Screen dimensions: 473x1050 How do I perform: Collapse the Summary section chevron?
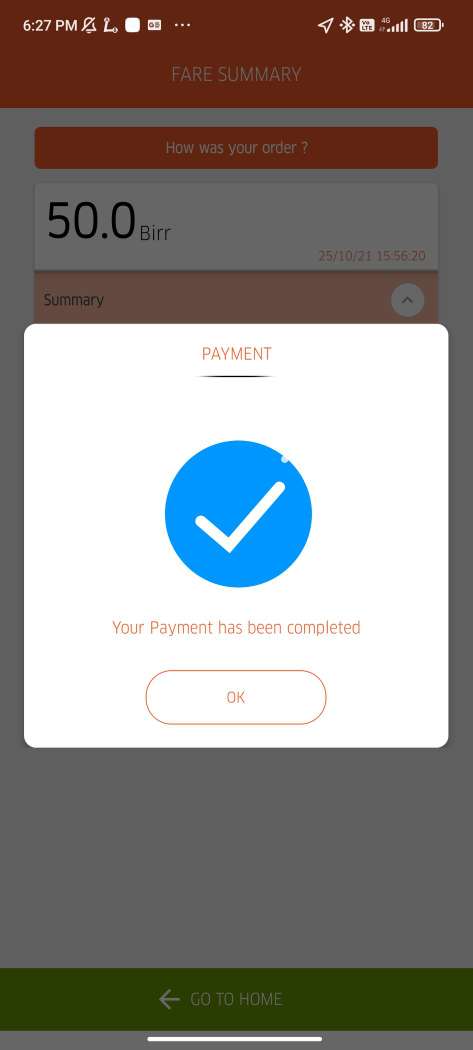tap(407, 300)
